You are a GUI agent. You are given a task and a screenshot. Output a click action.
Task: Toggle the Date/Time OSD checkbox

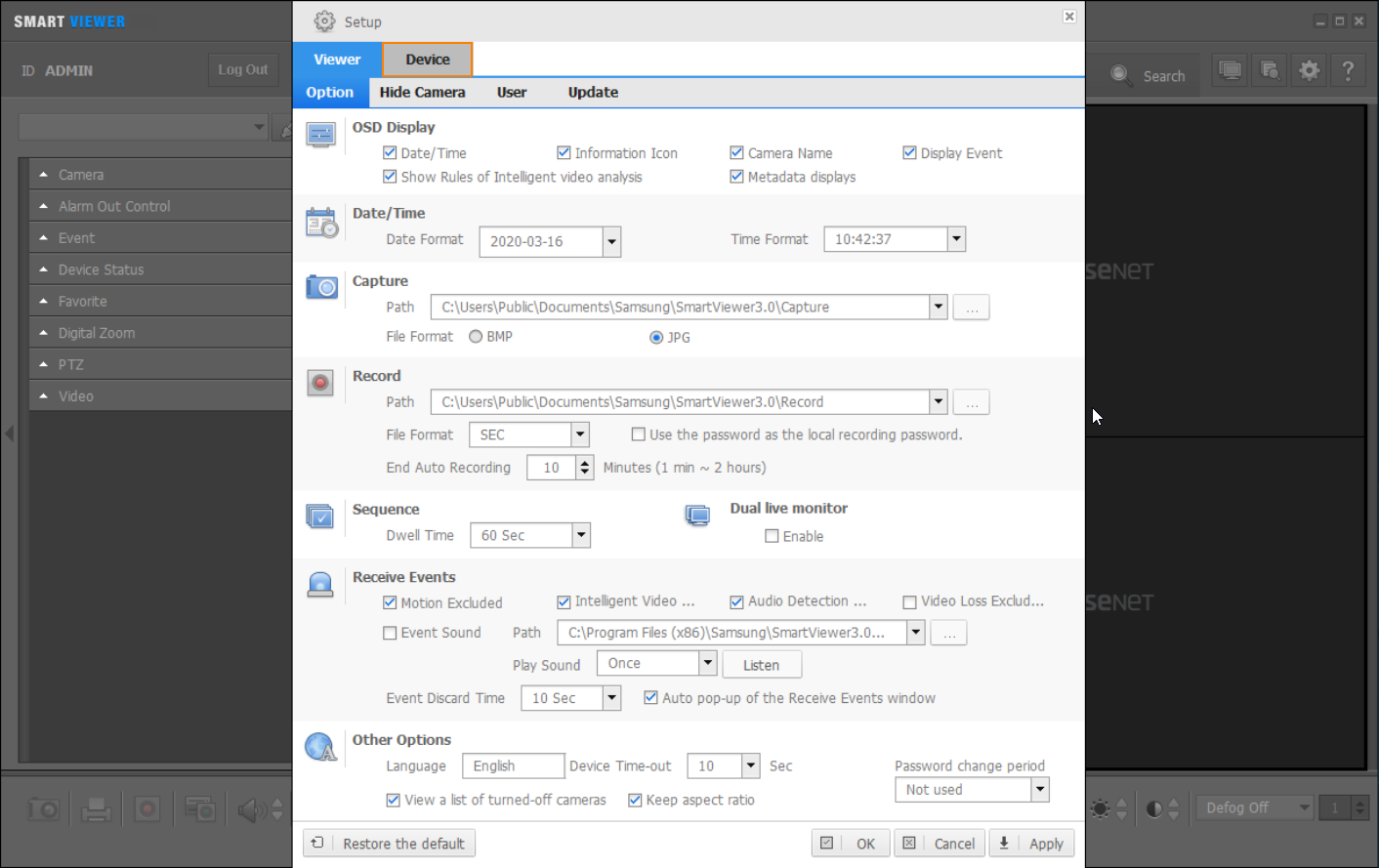pos(390,152)
